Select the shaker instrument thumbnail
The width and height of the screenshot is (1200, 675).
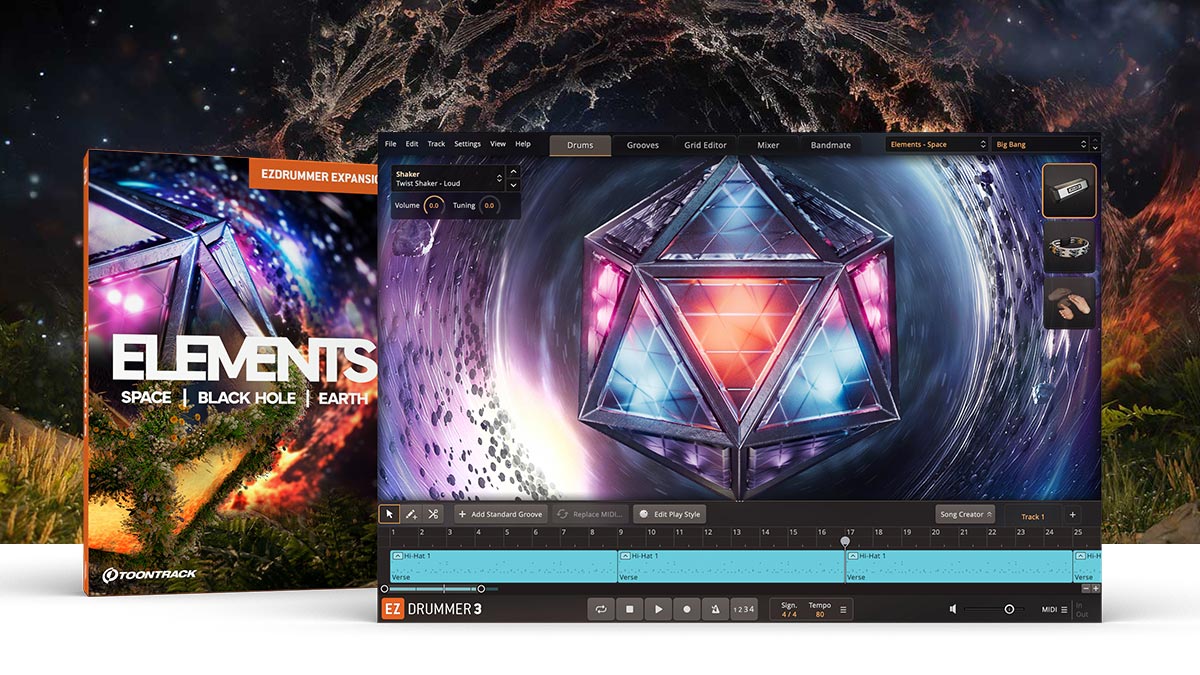[1069, 191]
